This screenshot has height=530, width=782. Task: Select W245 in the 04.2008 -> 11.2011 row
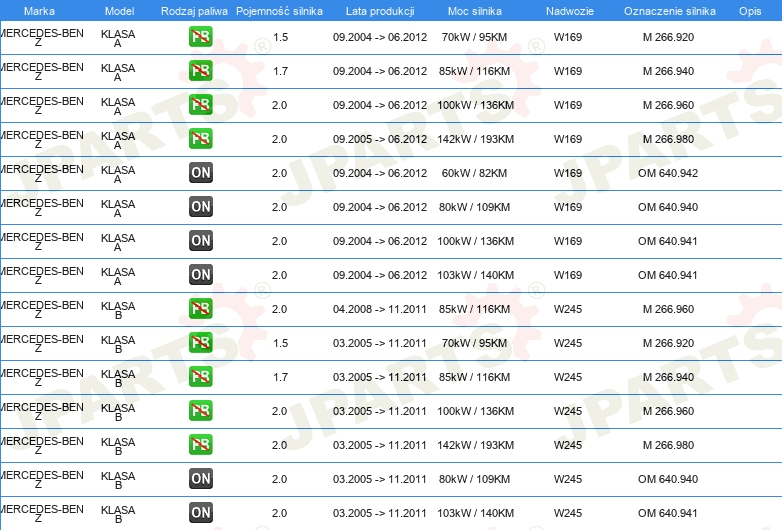point(568,309)
